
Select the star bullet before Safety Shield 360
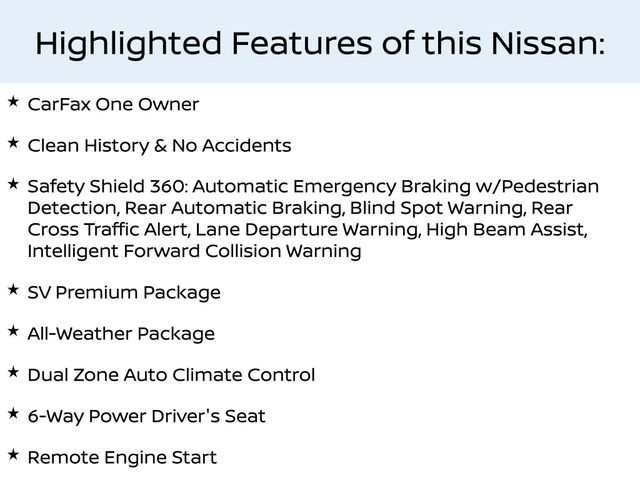(x=12, y=185)
